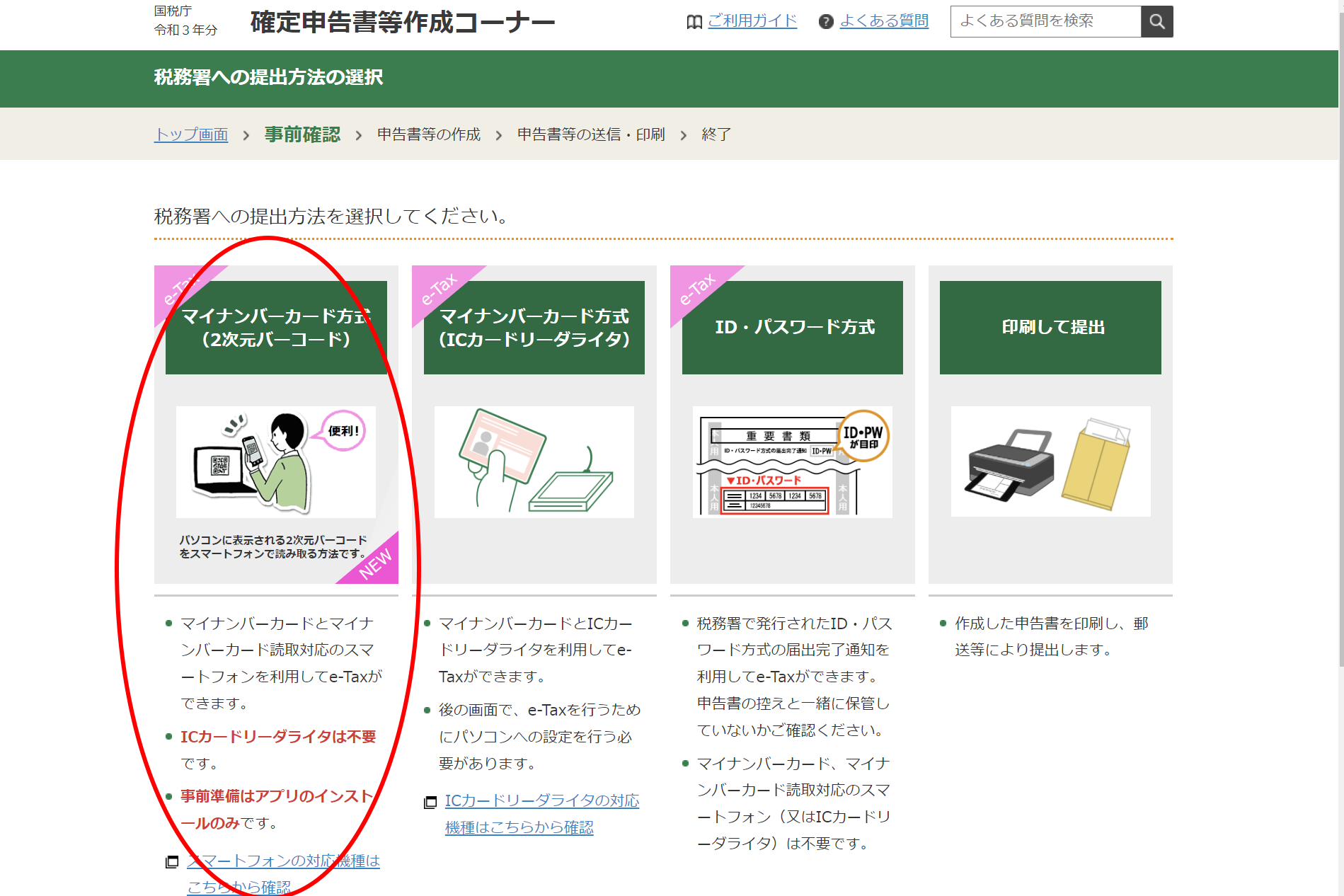Click the book icon beside ご利用ガイド
1344x896 pixels.
[x=694, y=22]
